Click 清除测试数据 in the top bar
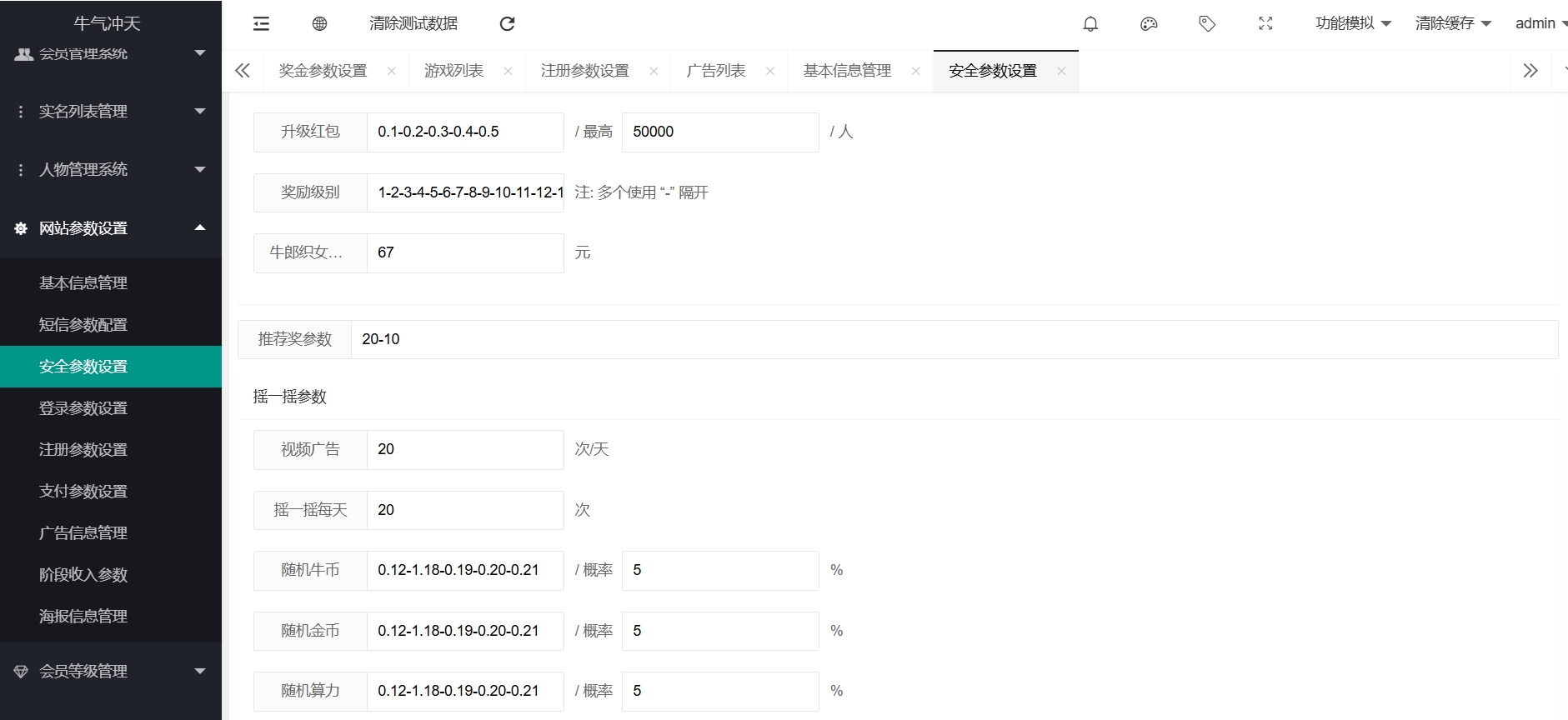 coord(413,23)
